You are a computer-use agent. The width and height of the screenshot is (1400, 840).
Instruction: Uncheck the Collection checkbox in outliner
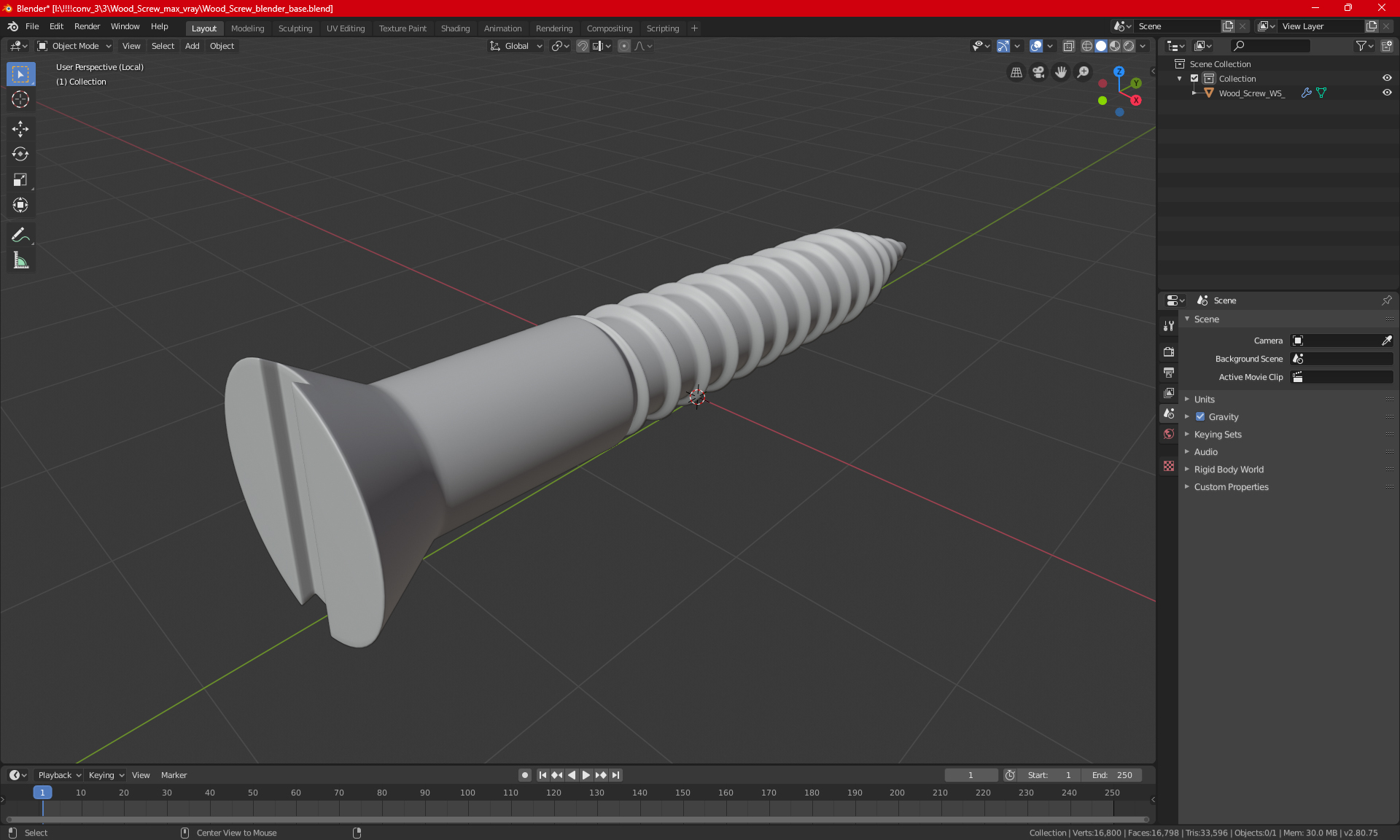[x=1194, y=78]
